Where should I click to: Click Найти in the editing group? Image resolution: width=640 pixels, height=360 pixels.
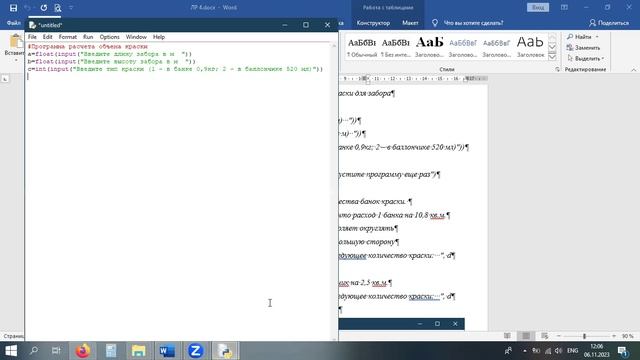coord(579,37)
